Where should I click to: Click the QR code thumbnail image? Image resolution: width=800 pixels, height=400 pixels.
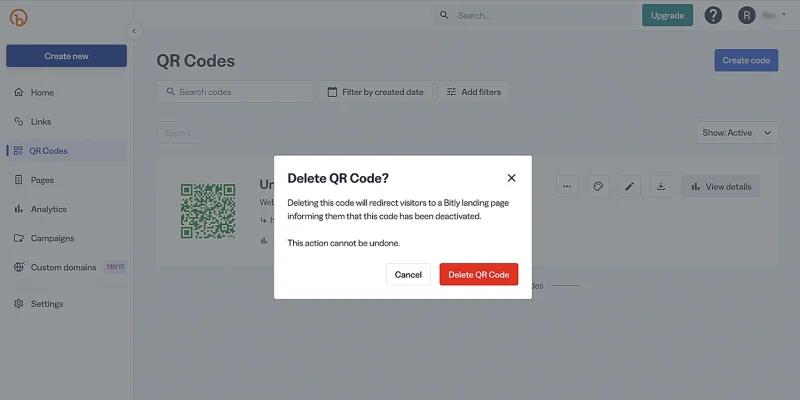208,211
